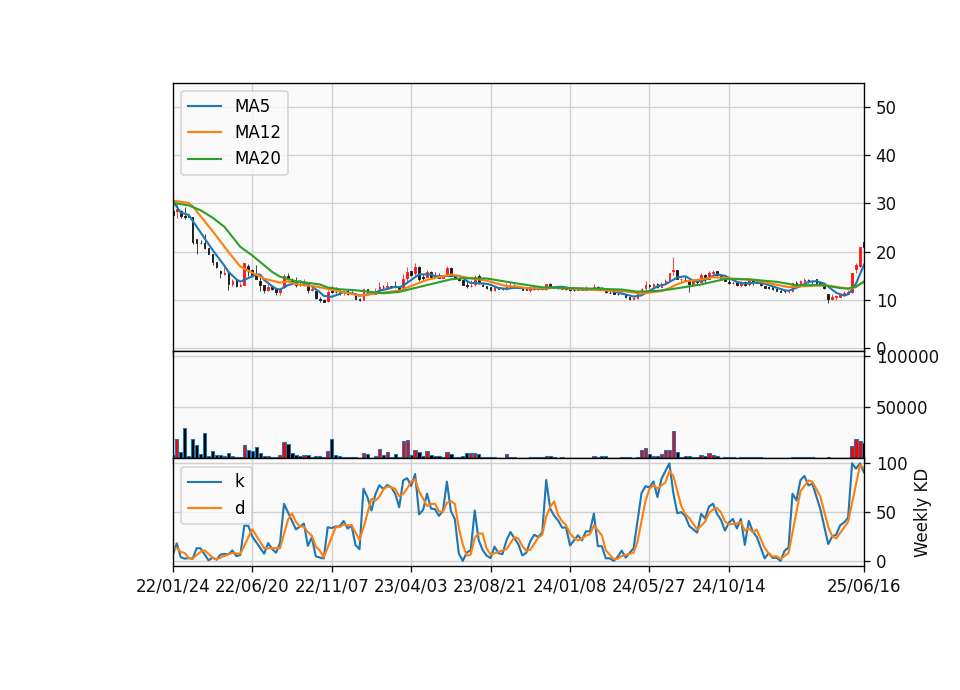Click the price axis label 40
Image resolution: width=960 pixels, height=690 pixels.
point(886,156)
